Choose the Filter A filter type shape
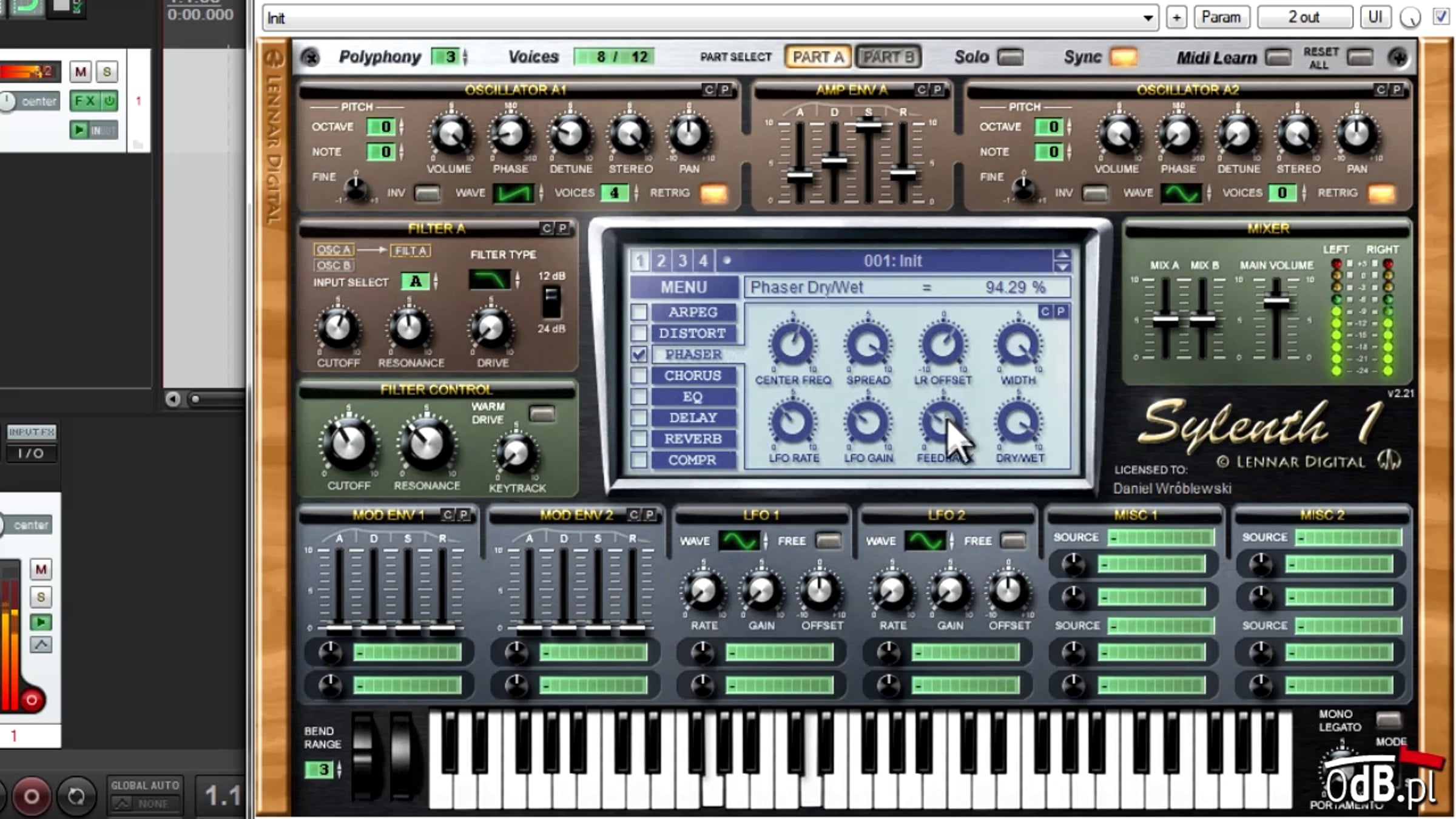The image size is (1456, 819). point(490,280)
